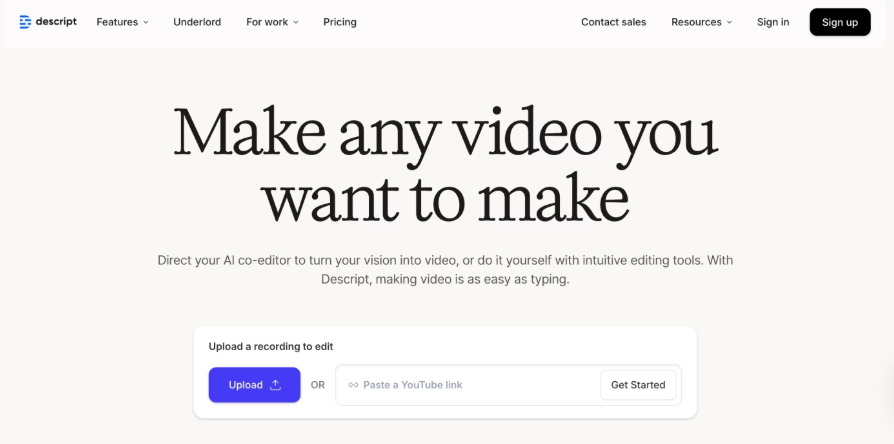Click the 'Upload a recording to edit' label

(x=270, y=346)
